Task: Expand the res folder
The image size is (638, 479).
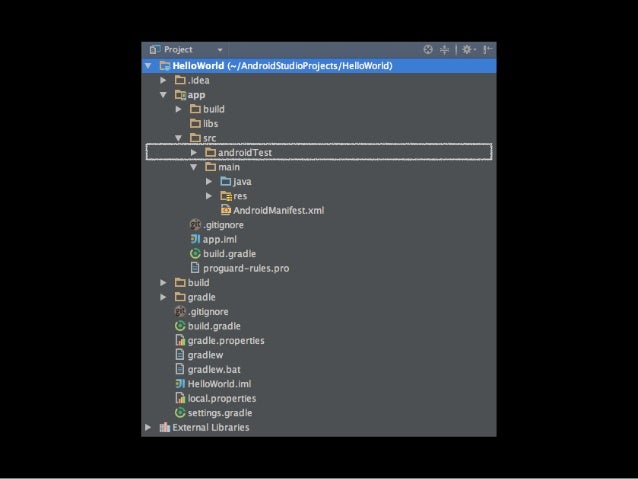Action: 209,196
